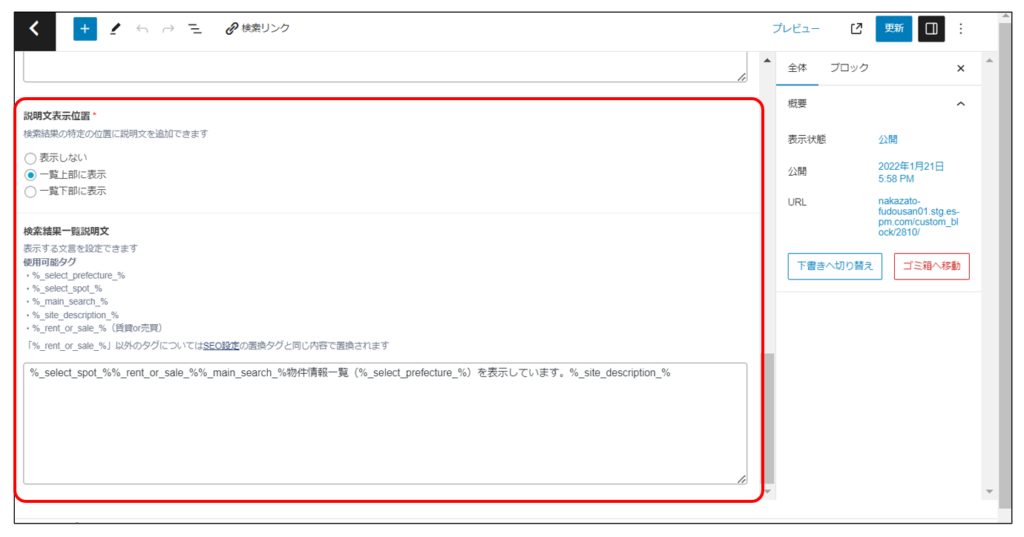1024x537 pixels.
Task: Open the three-dot options menu
Action: (961, 29)
